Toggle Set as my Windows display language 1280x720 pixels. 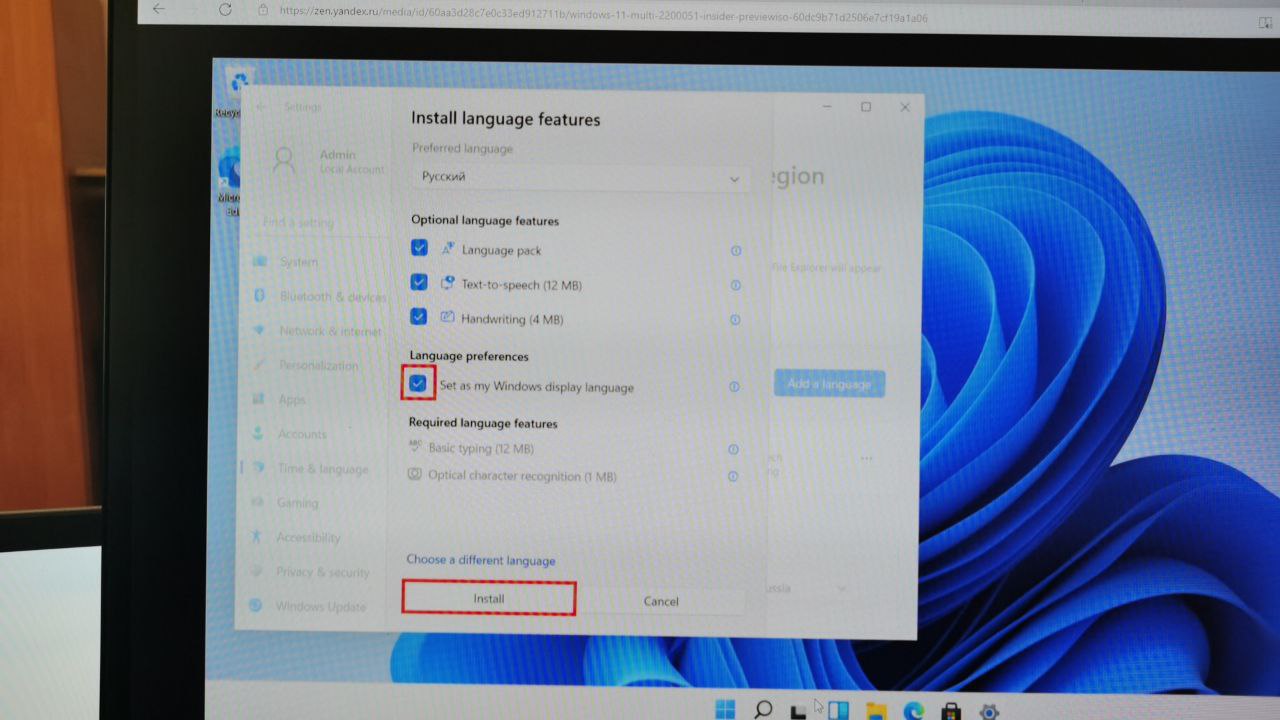coord(418,383)
